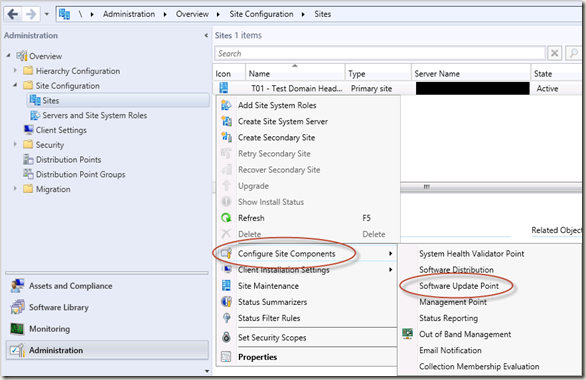
Task: Select Site Configuration in the breadcrumb bar
Action: click(x=261, y=14)
